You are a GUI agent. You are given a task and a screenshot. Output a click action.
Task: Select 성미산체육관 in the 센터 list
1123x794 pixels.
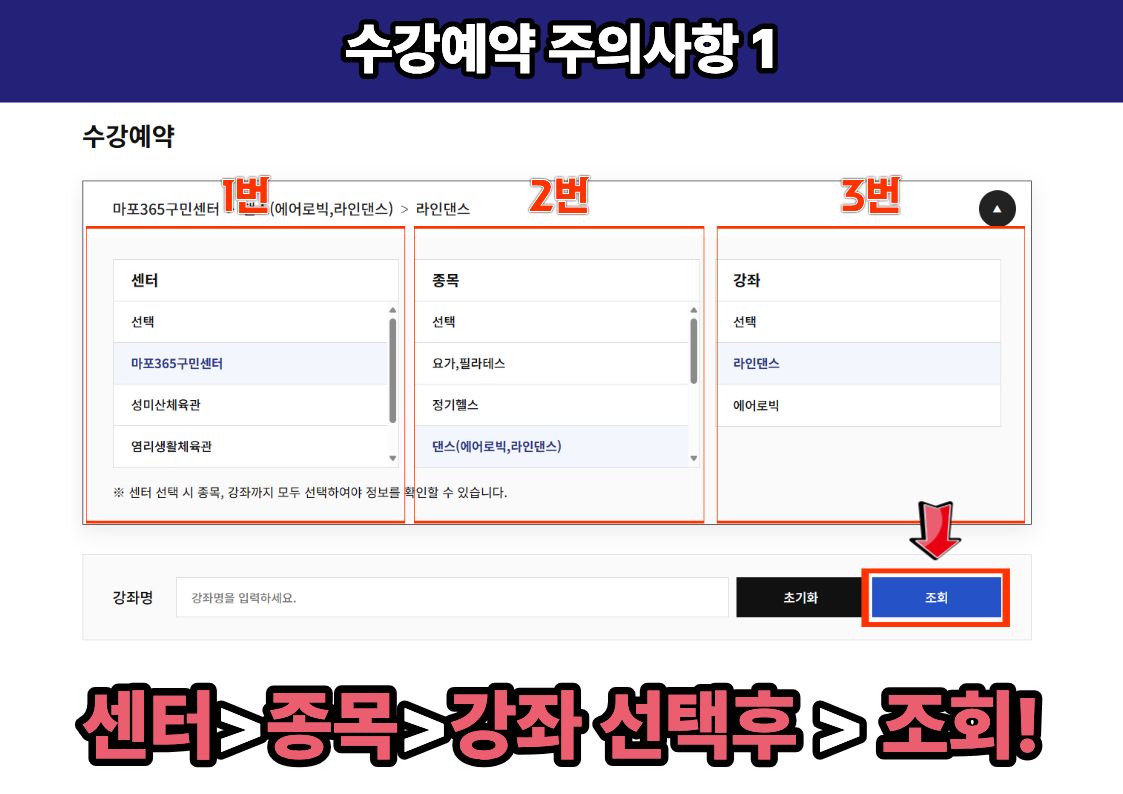pos(250,405)
